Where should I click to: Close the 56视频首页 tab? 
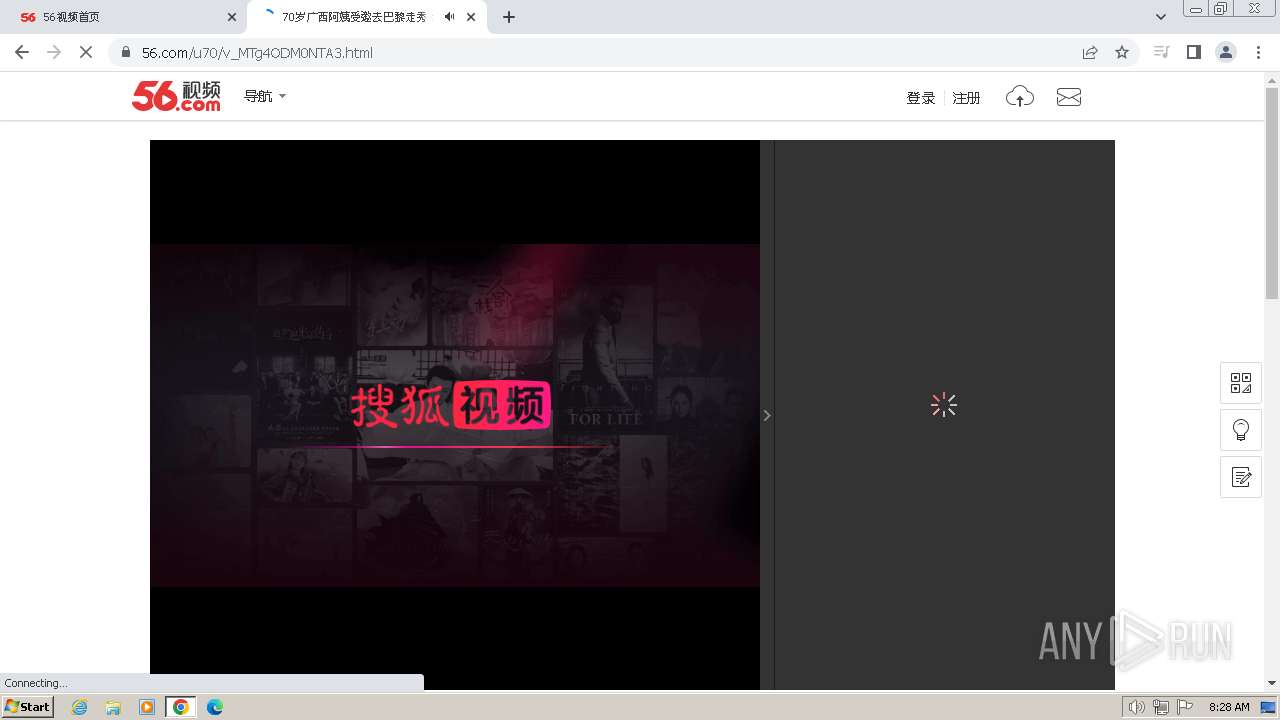pos(231,17)
